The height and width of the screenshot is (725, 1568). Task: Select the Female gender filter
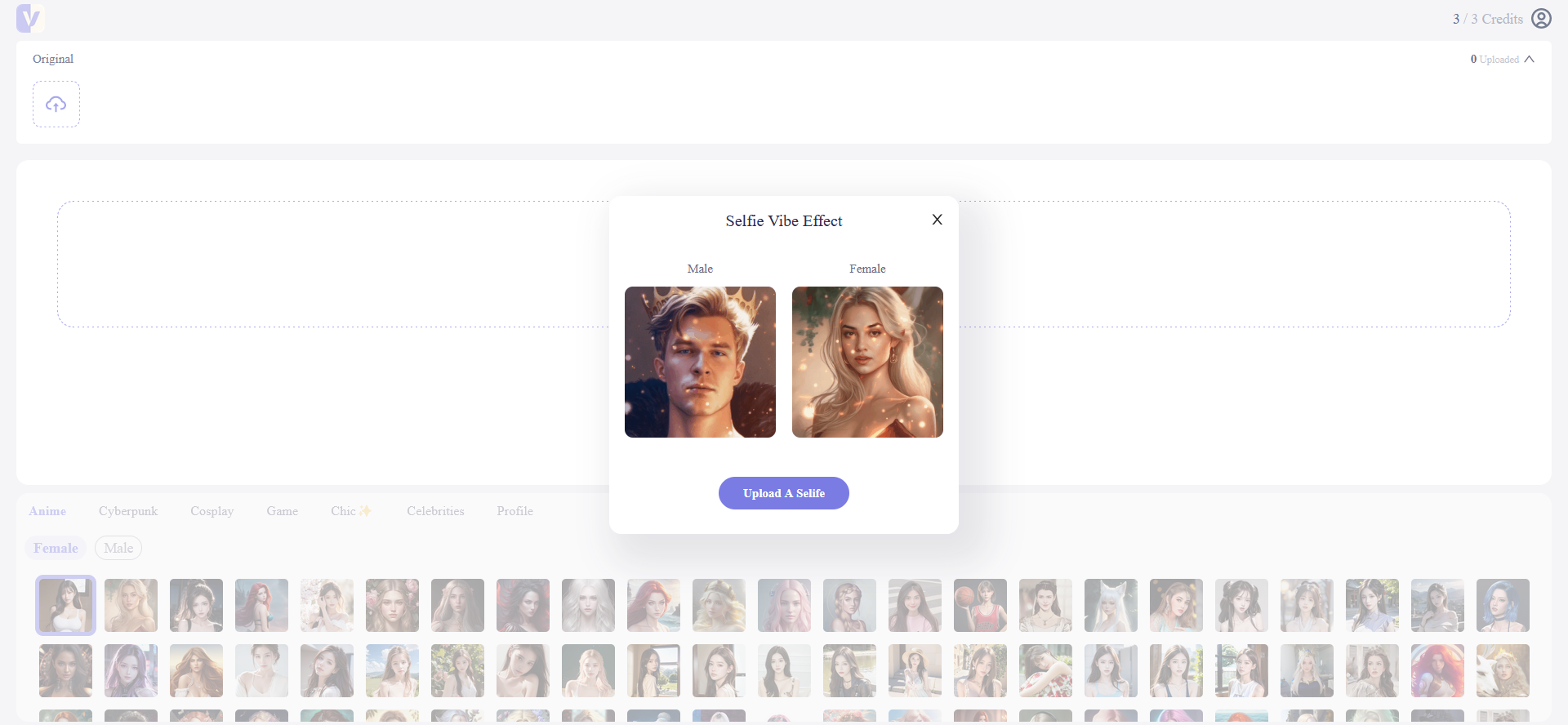click(56, 548)
